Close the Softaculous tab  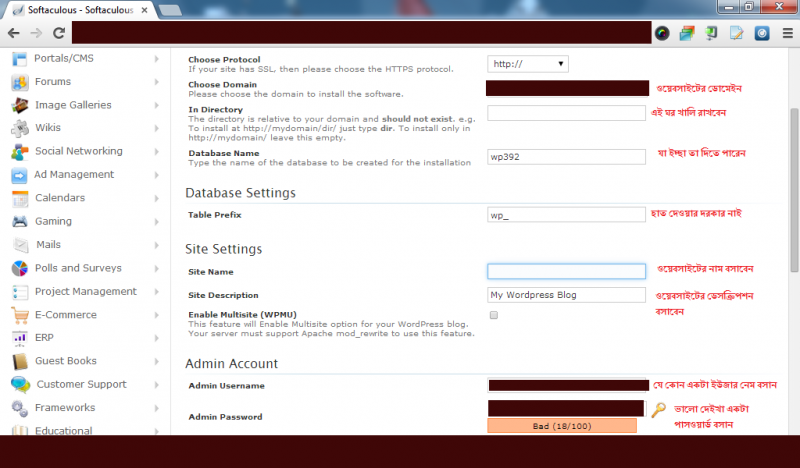click(x=144, y=10)
